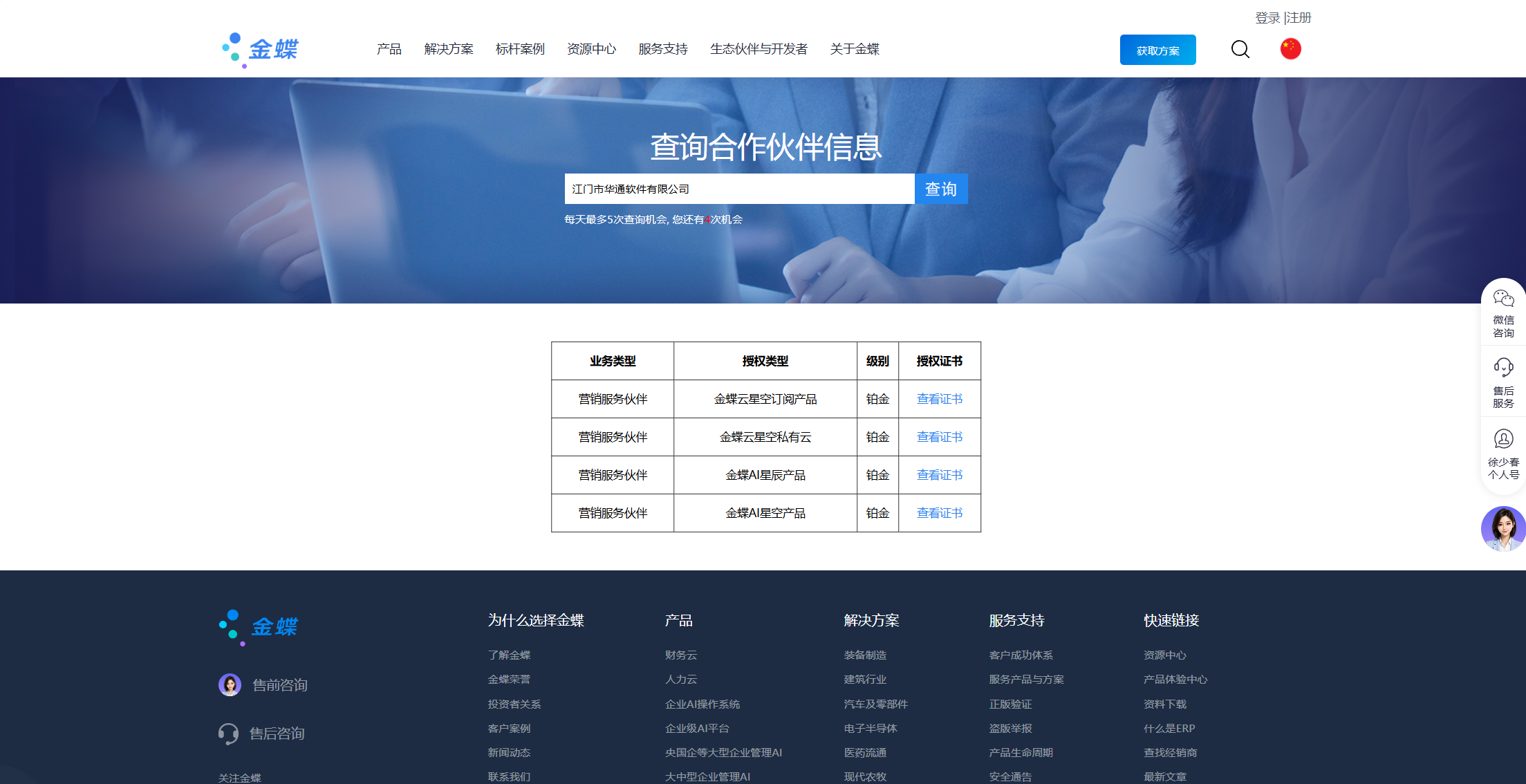This screenshot has height=784, width=1526.
Task: Open footer link 了解金蝶
Action: click(509, 655)
